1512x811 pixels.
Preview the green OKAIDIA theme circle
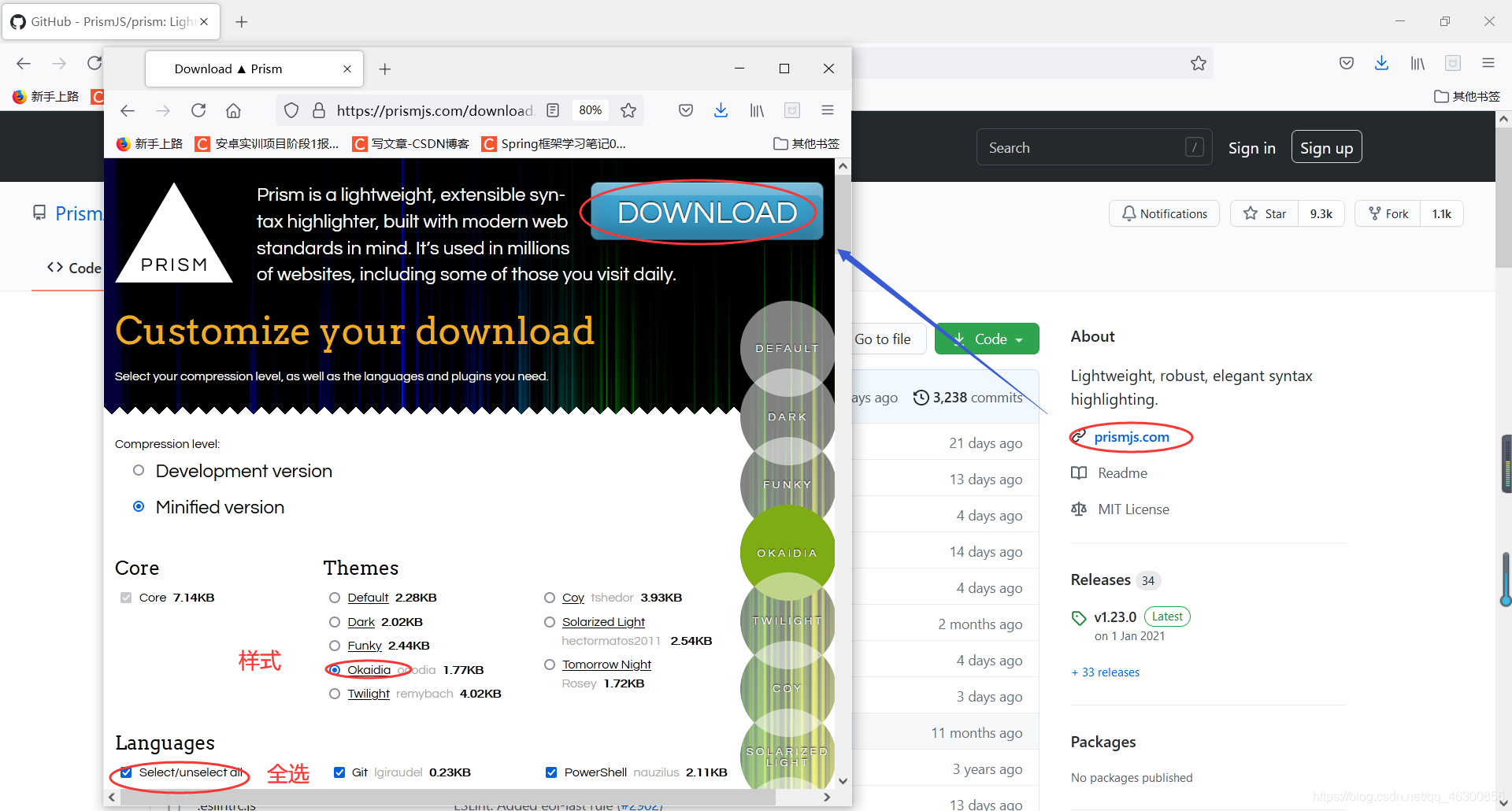pos(787,553)
